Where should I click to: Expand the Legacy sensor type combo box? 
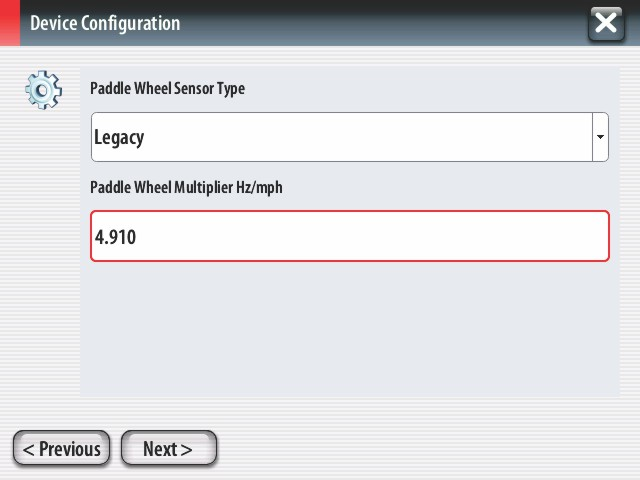(350, 137)
